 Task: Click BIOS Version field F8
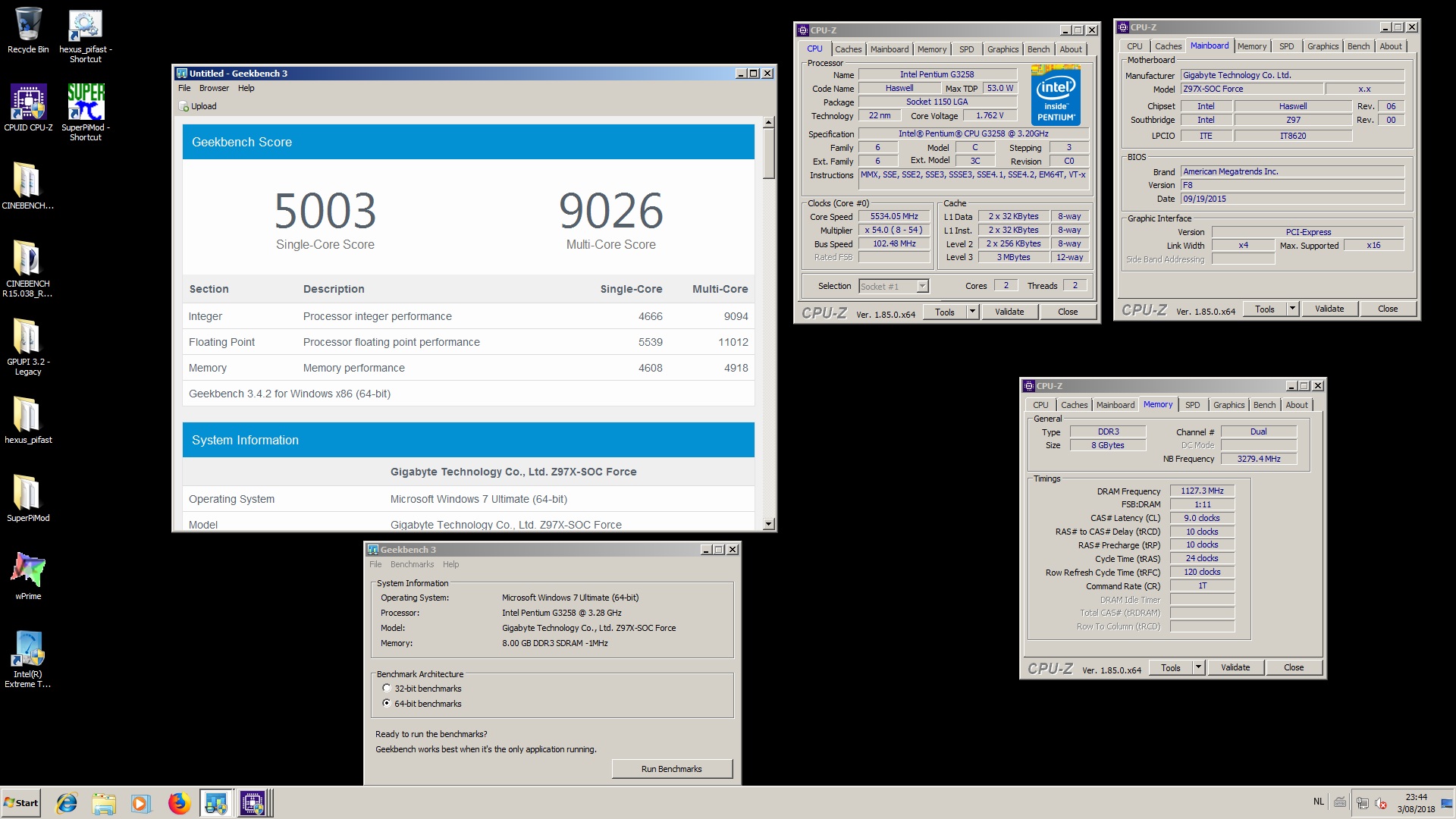pos(1292,185)
